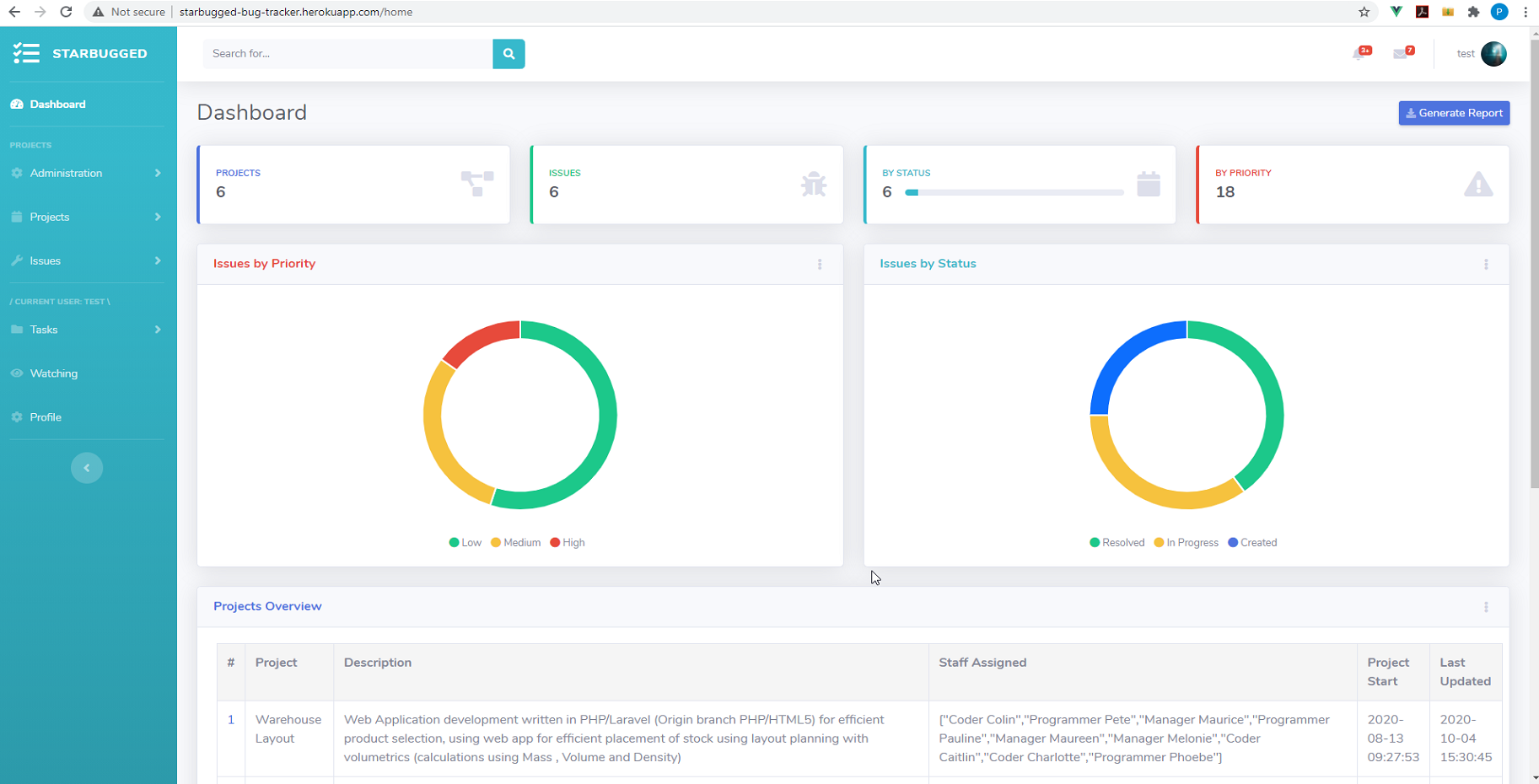This screenshot has width=1539, height=784.
Task: Click the search magnifier button
Action: pos(509,54)
